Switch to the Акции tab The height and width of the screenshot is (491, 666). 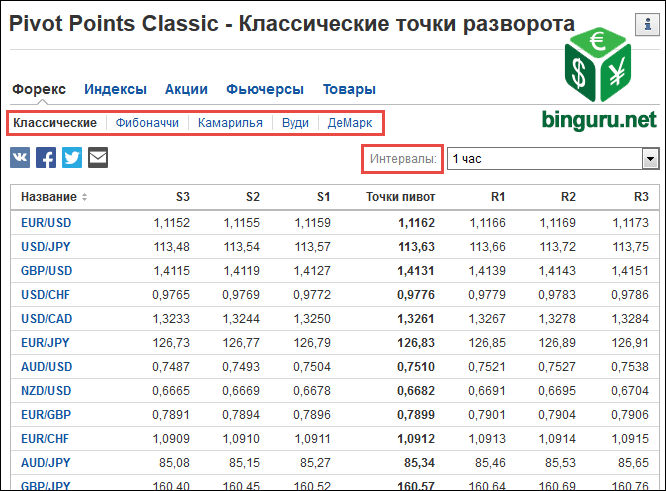[x=186, y=89]
